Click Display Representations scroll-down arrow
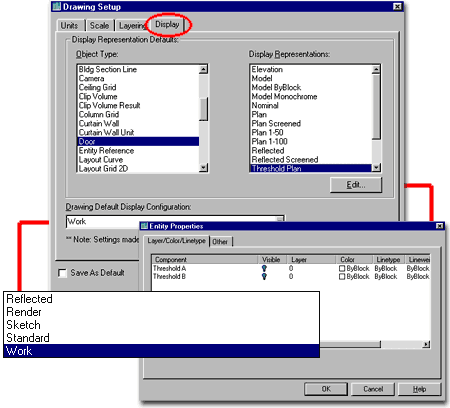Viewport: 450px width, 408px height. point(376,168)
